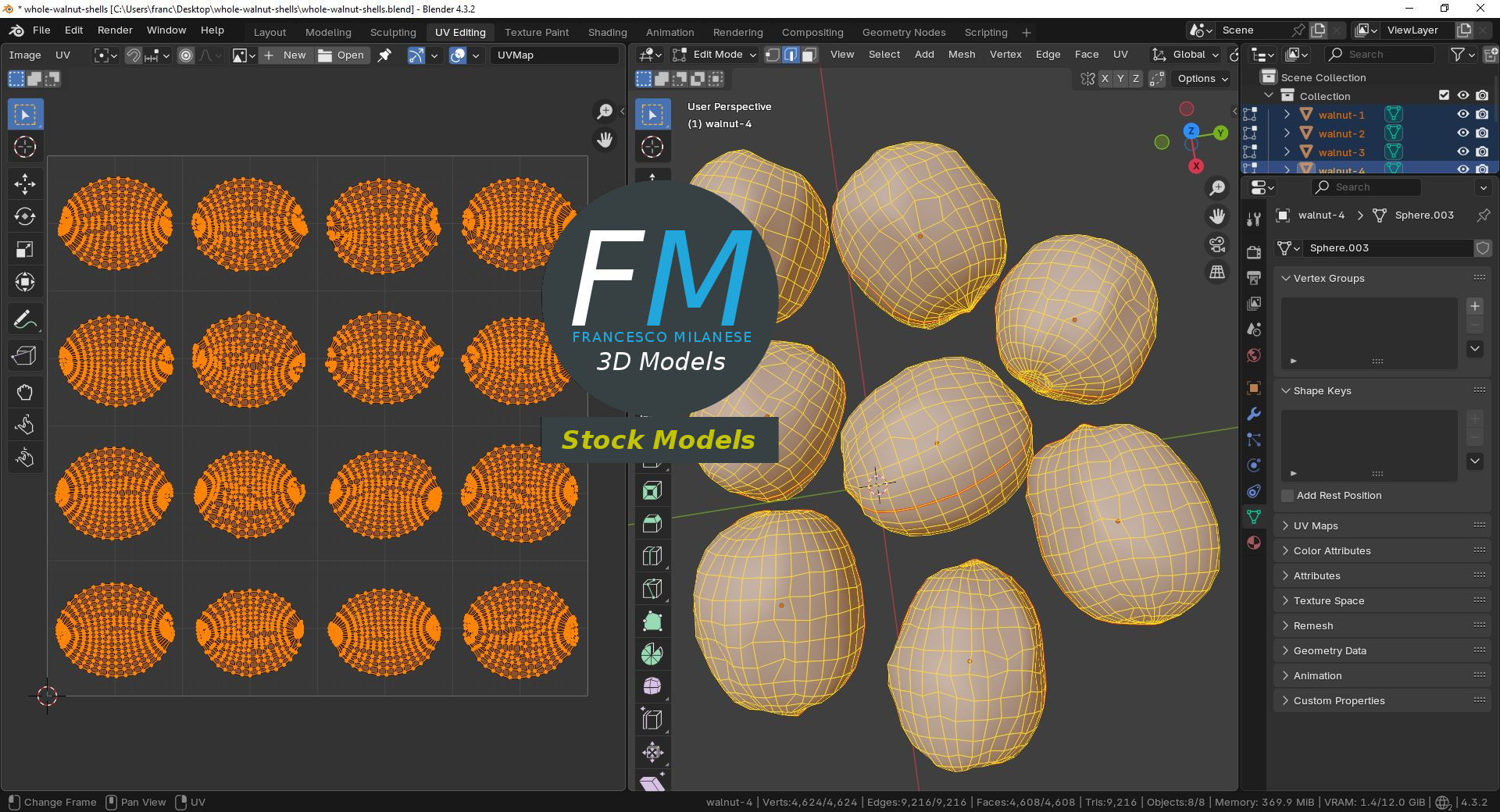Open the Material properties tab

coord(1254,543)
